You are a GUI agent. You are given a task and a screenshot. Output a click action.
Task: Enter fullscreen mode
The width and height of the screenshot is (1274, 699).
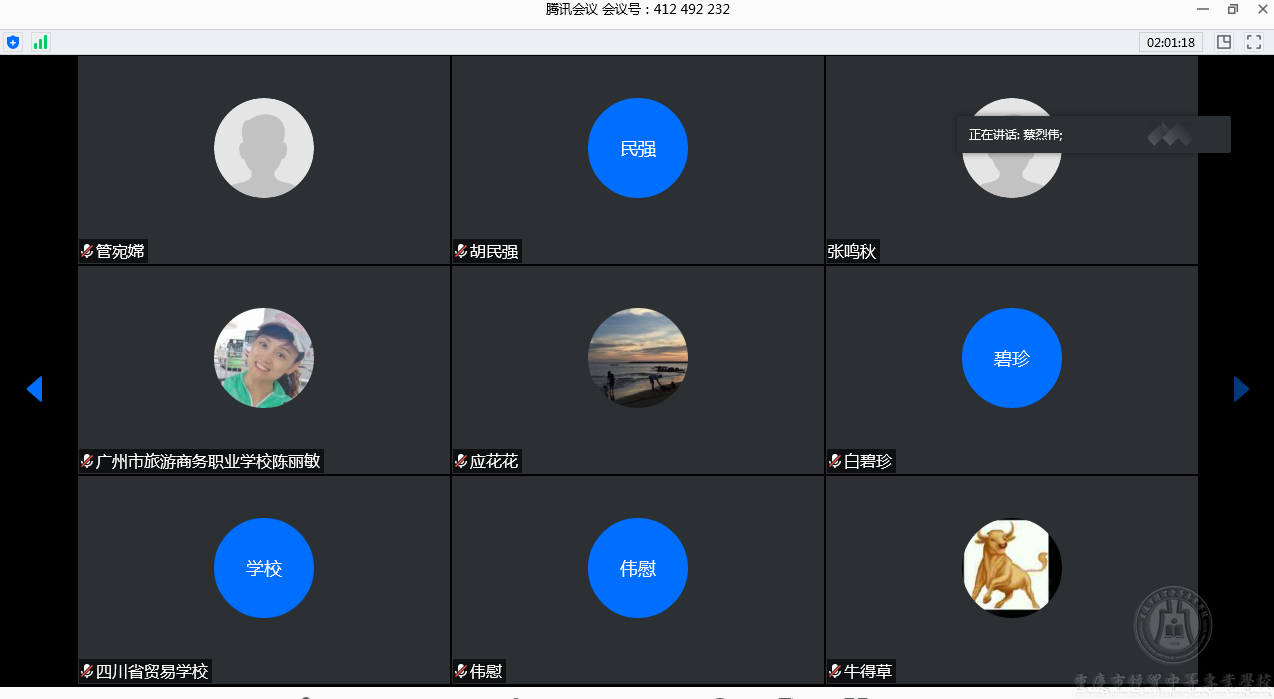pos(1254,42)
